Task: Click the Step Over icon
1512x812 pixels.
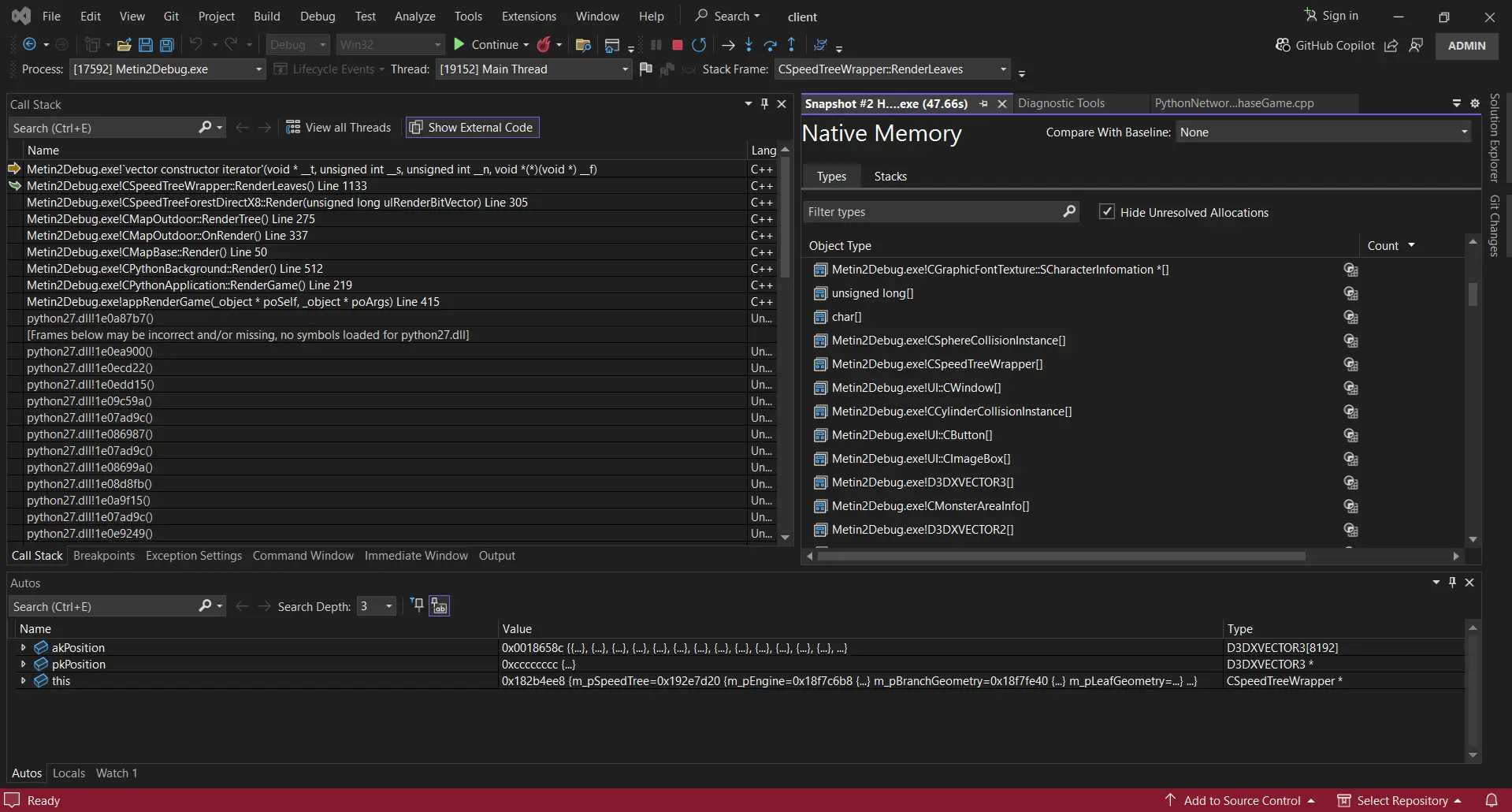Action: click(x=771, y=45)
